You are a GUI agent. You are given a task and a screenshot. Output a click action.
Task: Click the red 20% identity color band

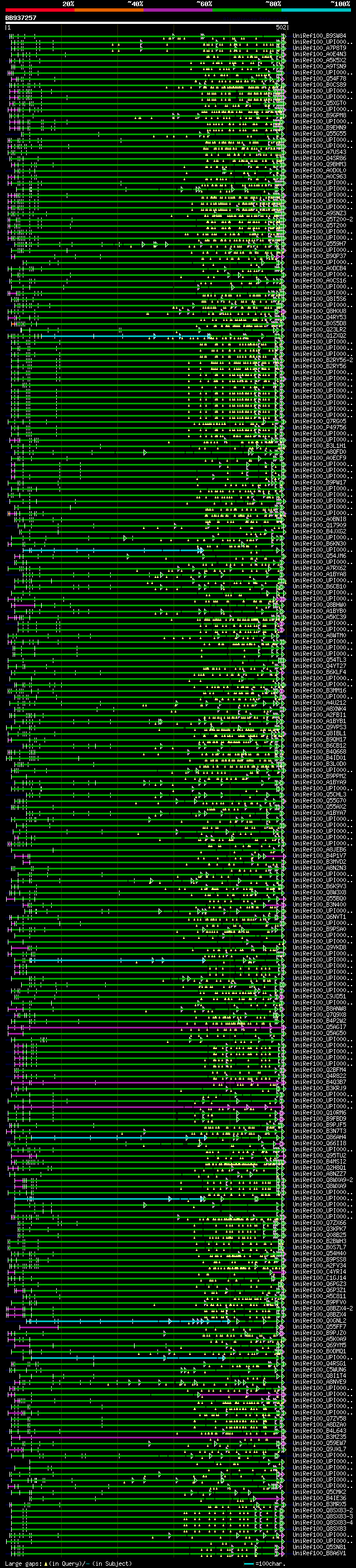point(40,10)
